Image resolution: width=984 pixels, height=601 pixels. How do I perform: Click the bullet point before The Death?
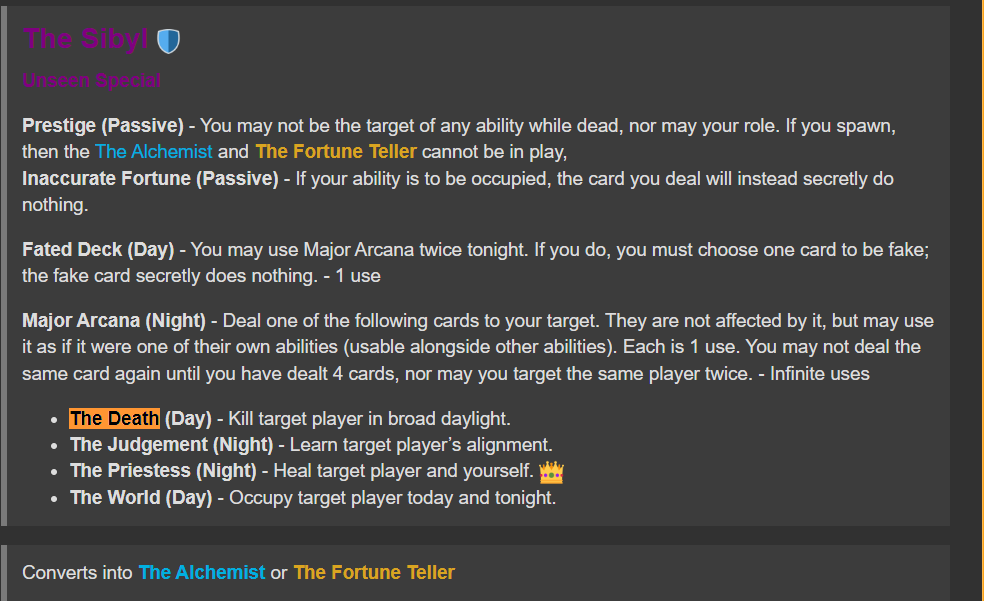click(55, 420)
